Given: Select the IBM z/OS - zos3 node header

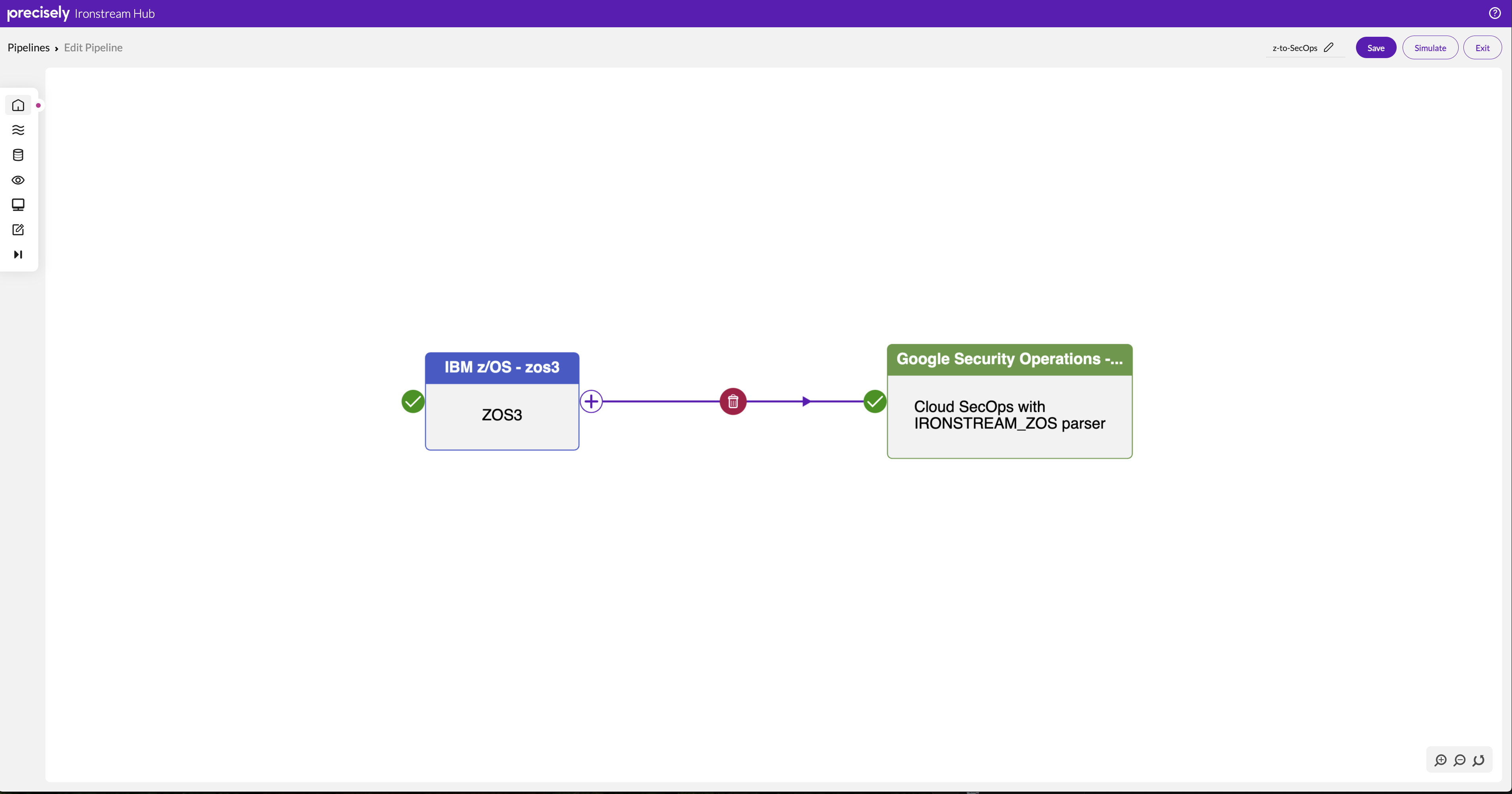Looking at the screenshot, I should 502,368.
